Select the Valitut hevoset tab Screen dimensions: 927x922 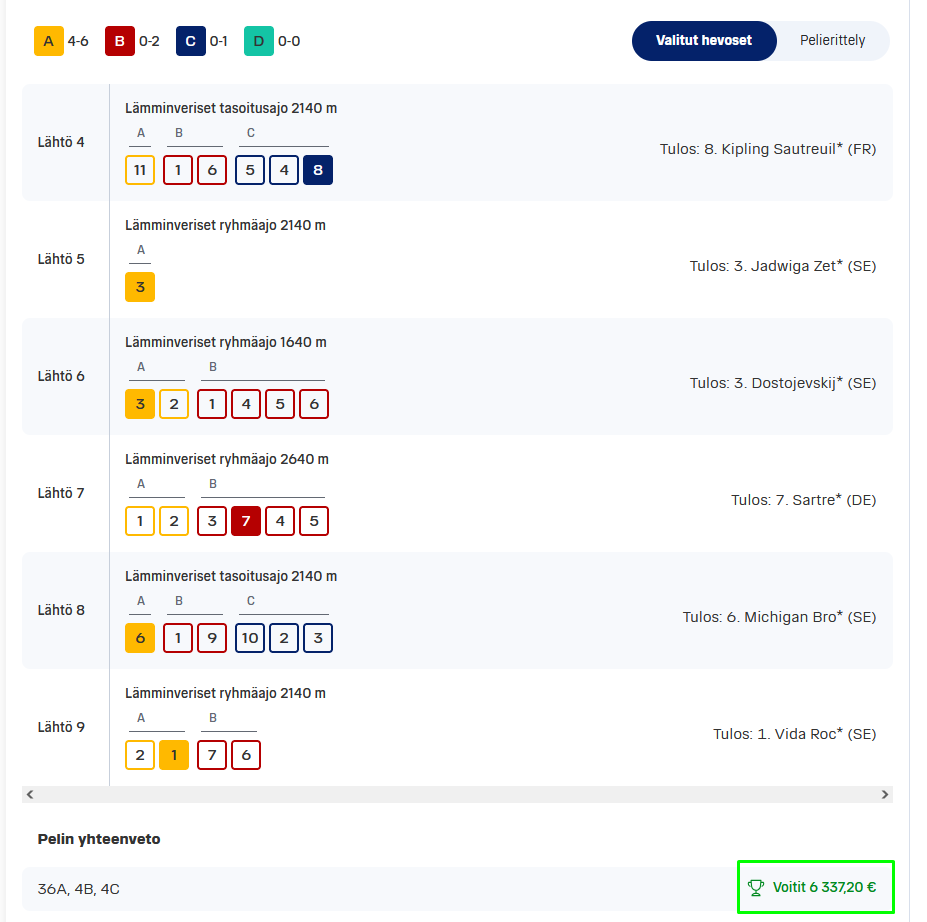click(703, 41)
